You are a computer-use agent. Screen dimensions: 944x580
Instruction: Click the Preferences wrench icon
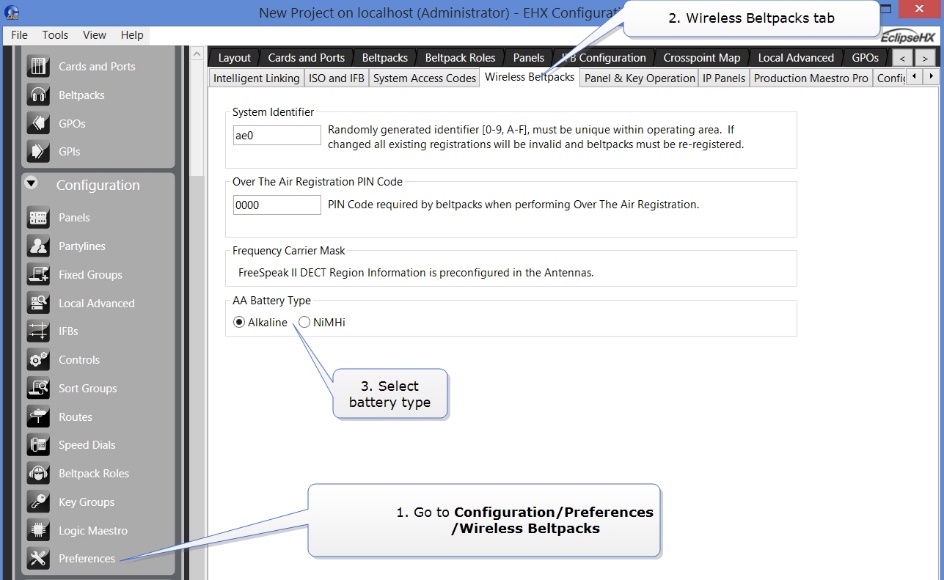(x=38, y=558)
